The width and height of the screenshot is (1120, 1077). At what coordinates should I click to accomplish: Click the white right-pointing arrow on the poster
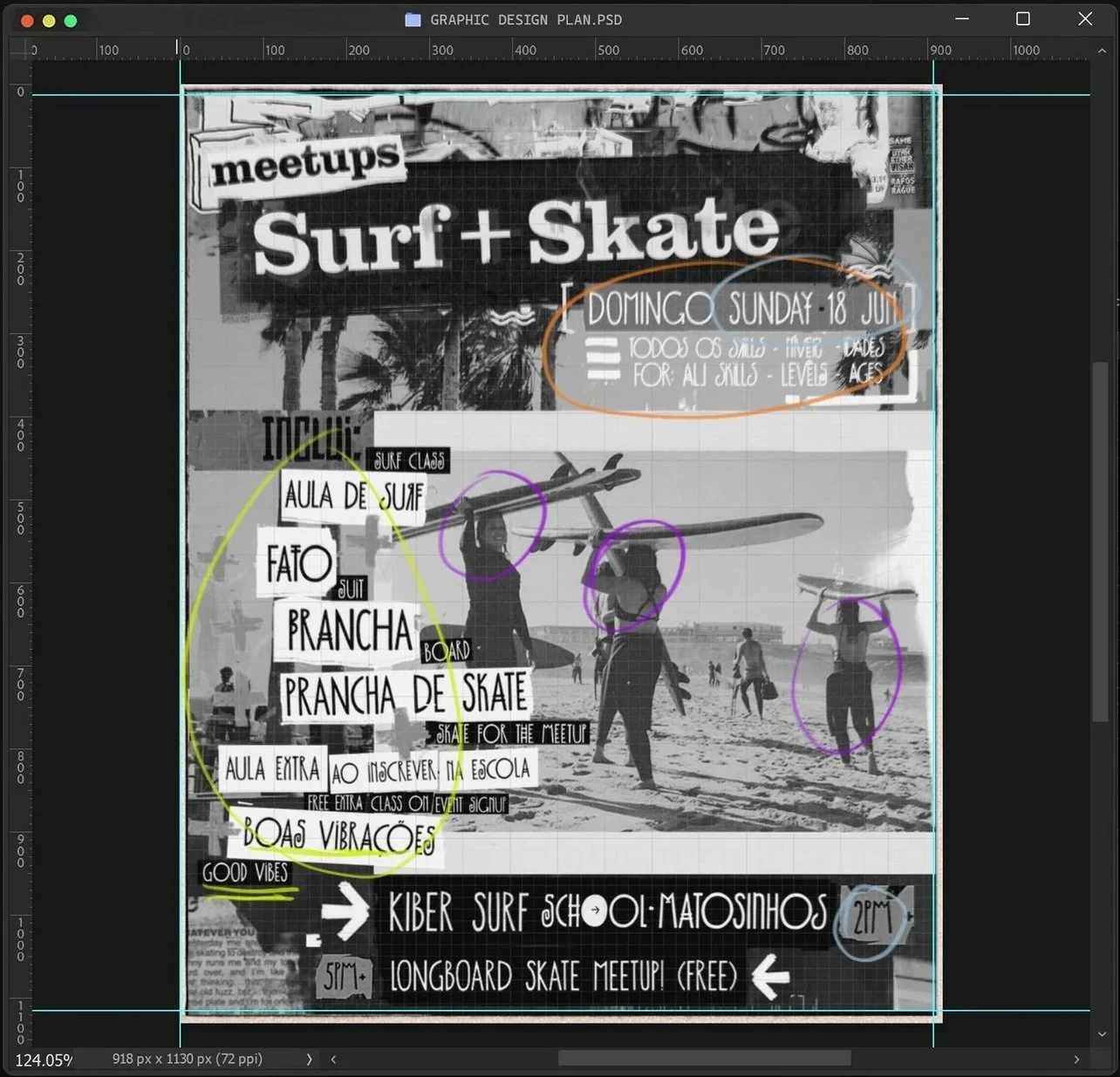coord(345,911)
